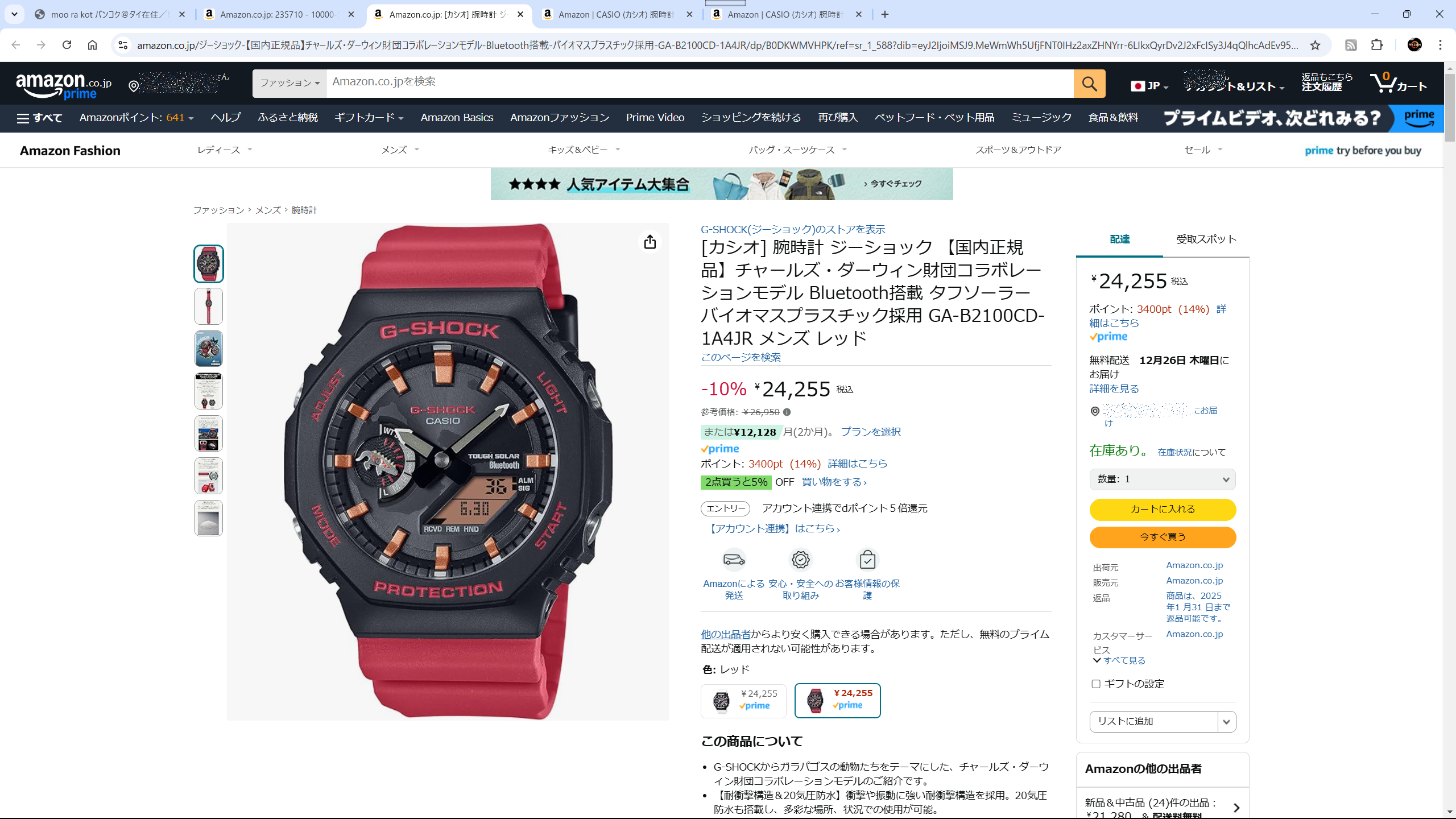This screenshot has width=1456, height=819.
Task: Click the info icon beside reference price
Action: (x=787, y=412)
